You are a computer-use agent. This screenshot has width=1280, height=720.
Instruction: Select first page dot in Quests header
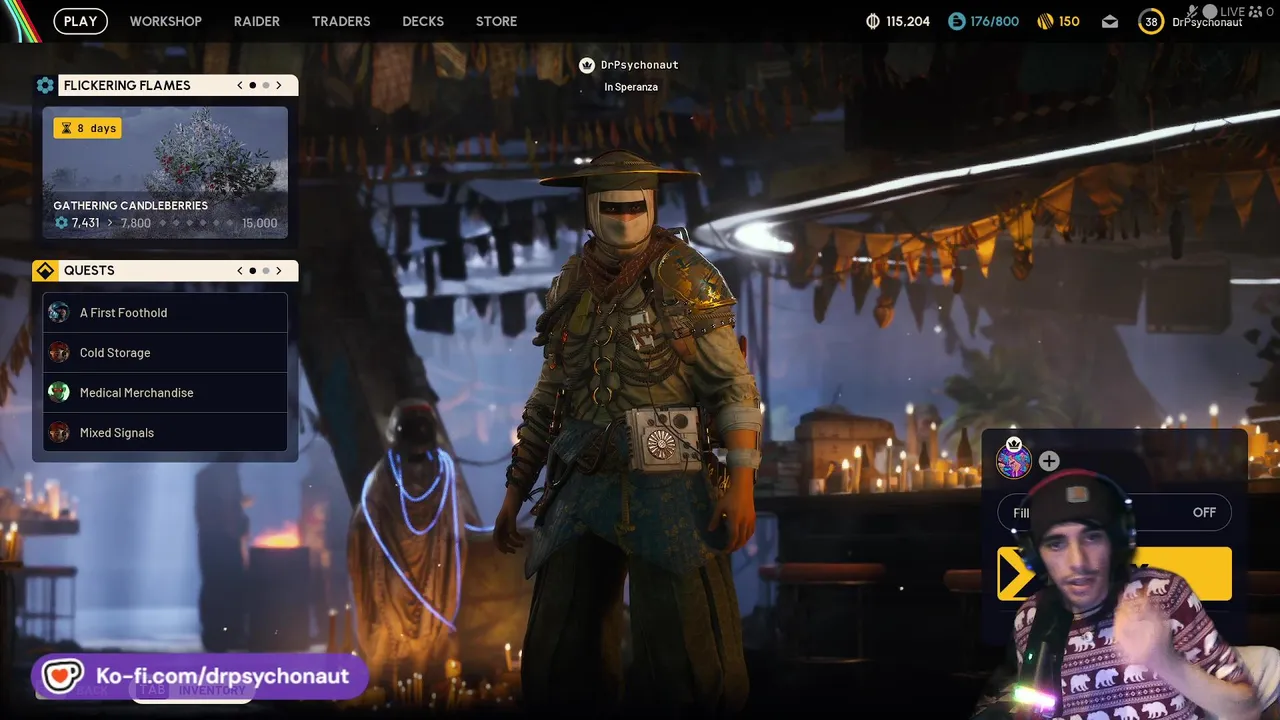(253, 270)
